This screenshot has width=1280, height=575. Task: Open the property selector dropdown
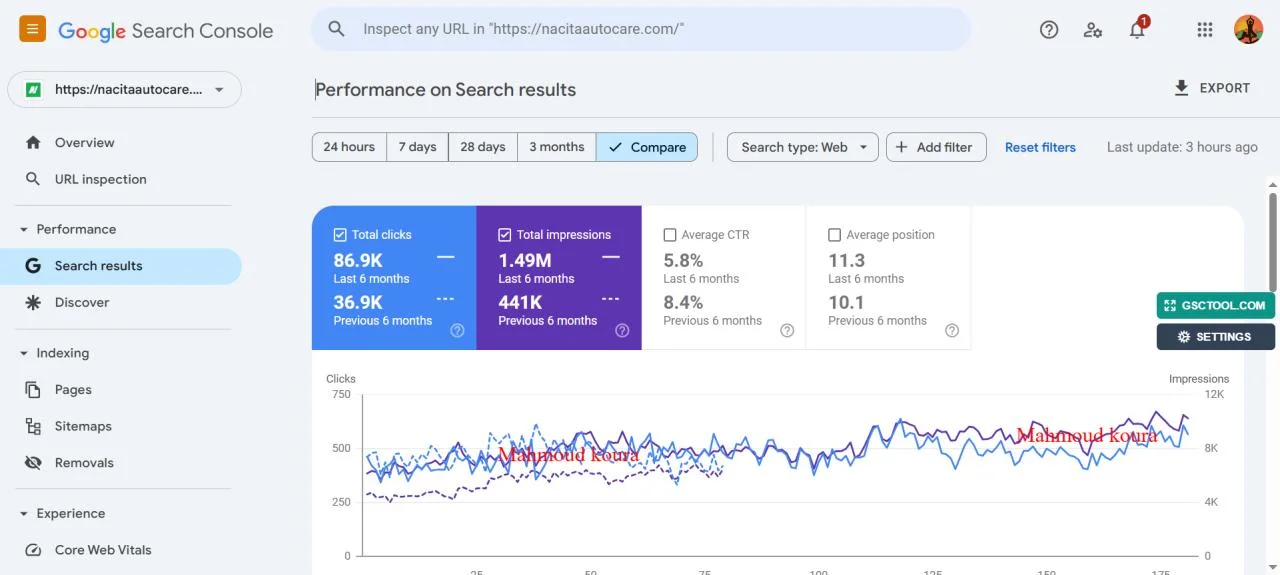coord(125,89)
